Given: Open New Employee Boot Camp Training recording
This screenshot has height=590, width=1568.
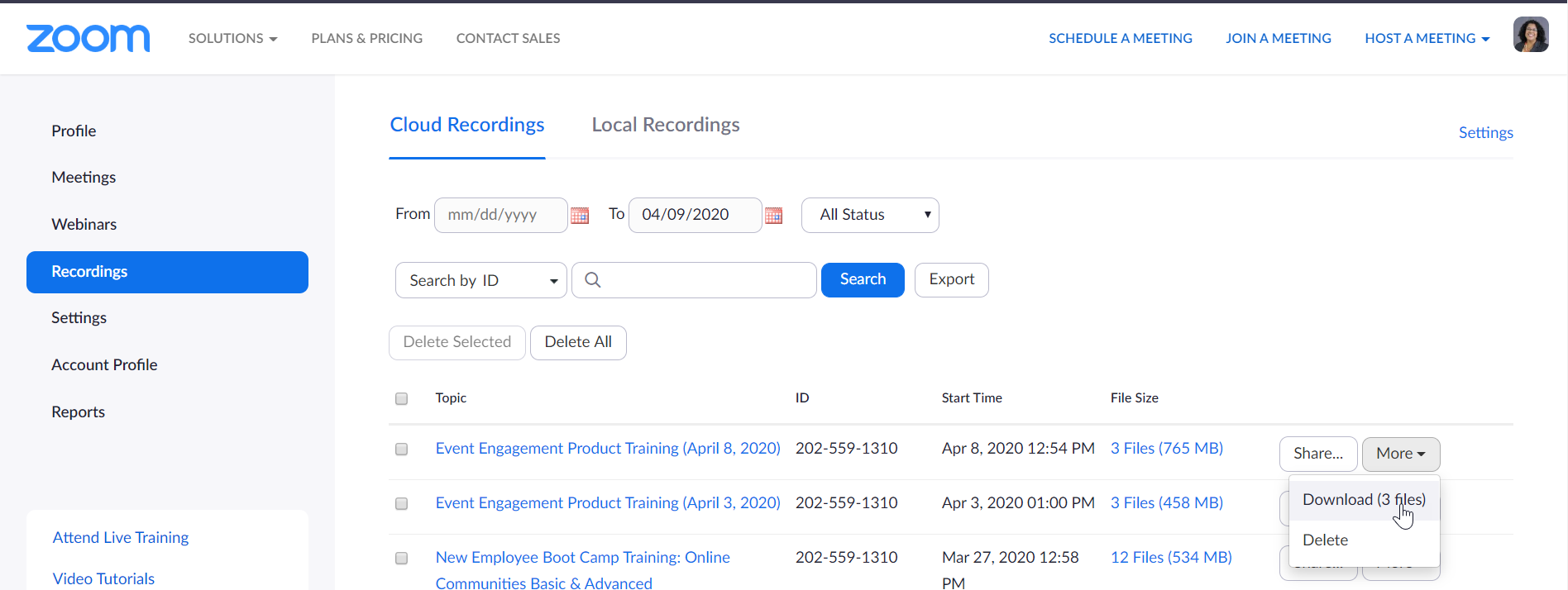Looking at the screenshot, I should coord(583,570).
